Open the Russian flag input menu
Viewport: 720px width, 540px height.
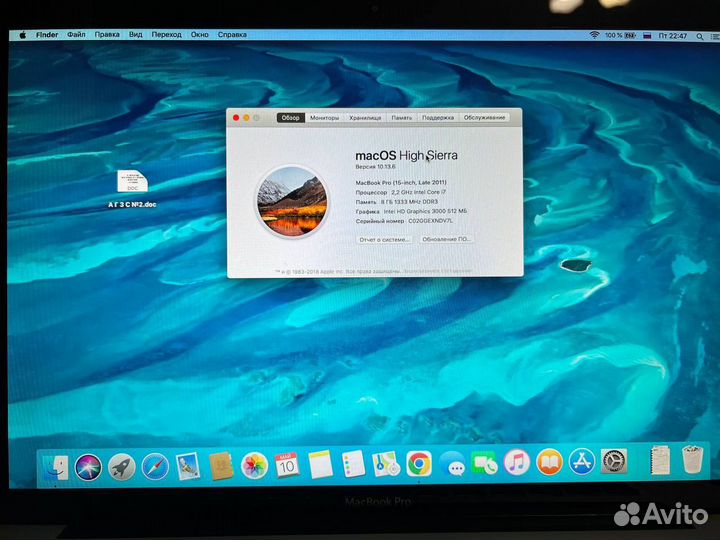pos(647,36)
